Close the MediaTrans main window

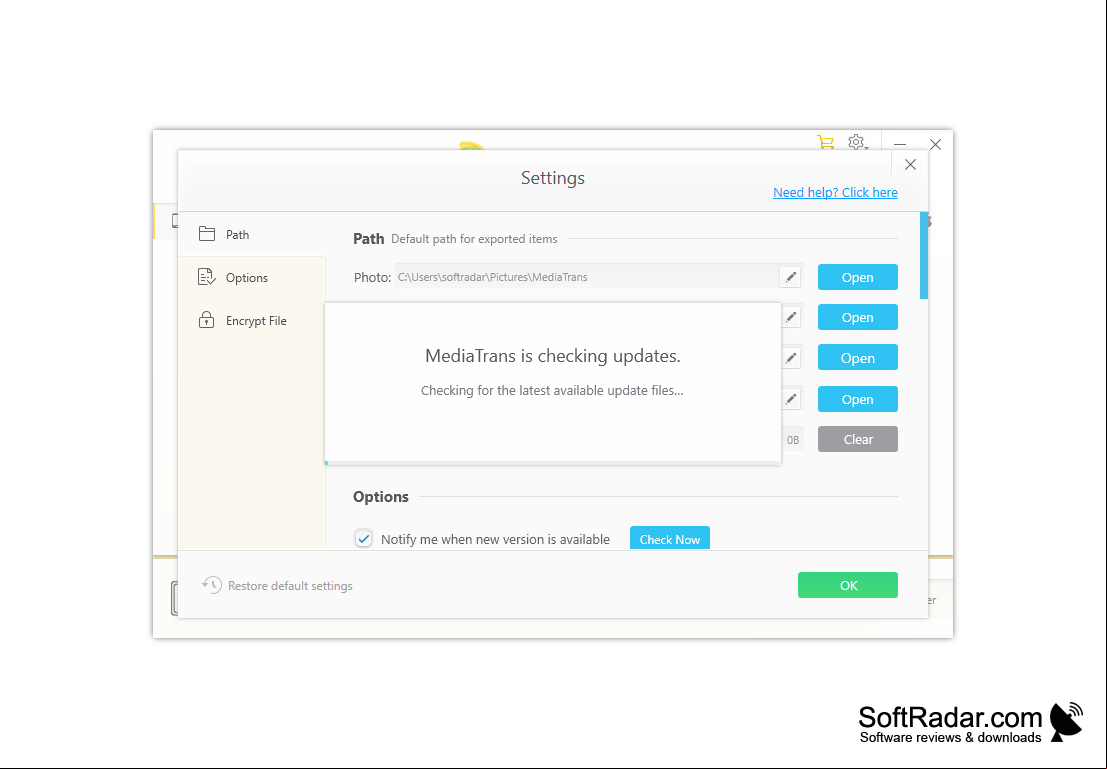click(x=935, y=144)
